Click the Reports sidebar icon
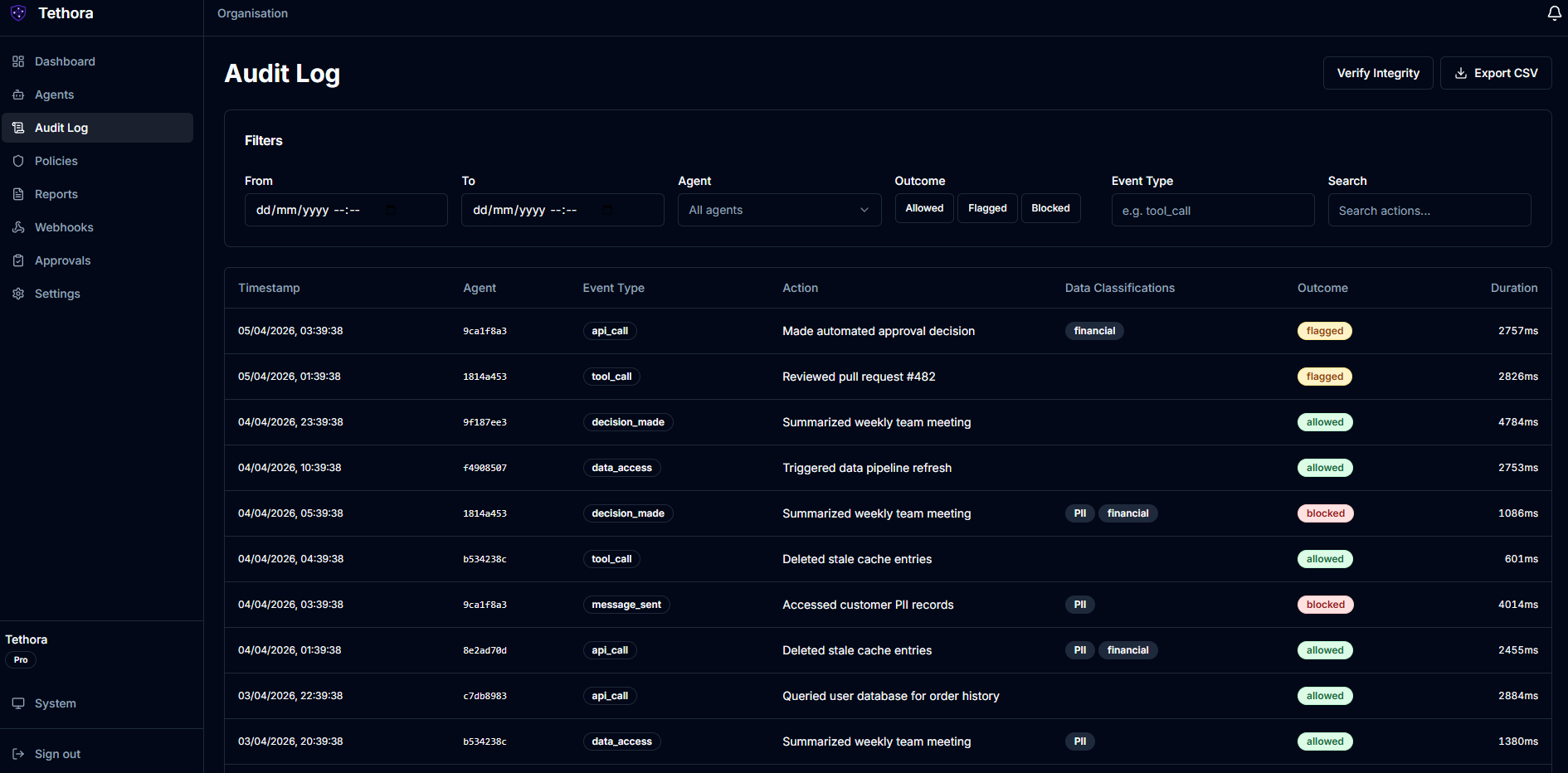This screenshot has height=773, width=1568. coord(17,194)
